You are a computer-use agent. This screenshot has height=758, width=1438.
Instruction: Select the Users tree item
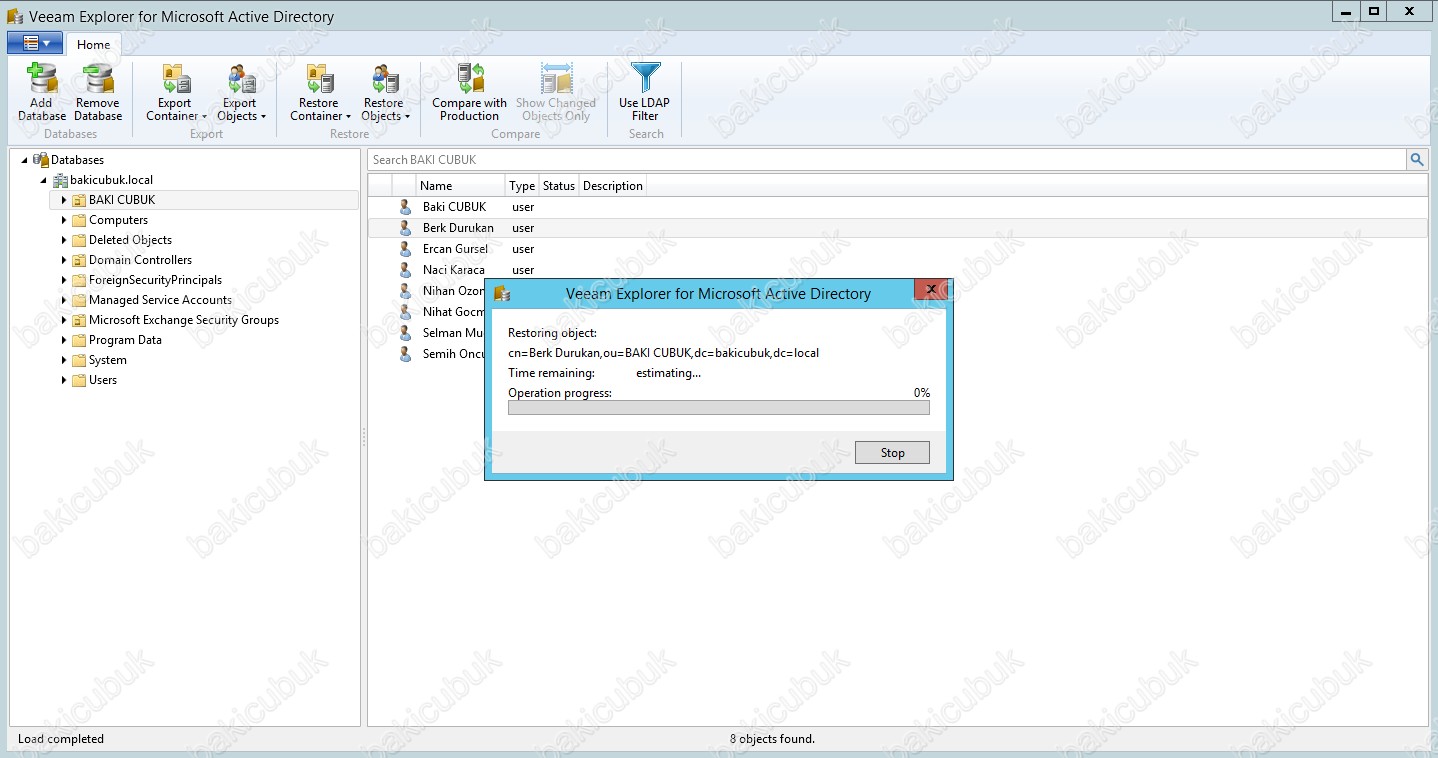pyautogui.click(x=103, y=380)
